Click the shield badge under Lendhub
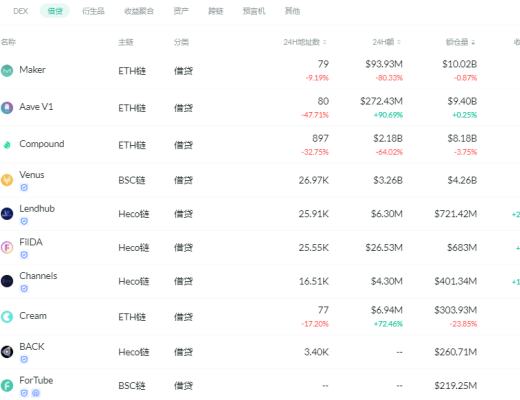The height and width of the screenshot is (400, 520). tap(24, 221)
